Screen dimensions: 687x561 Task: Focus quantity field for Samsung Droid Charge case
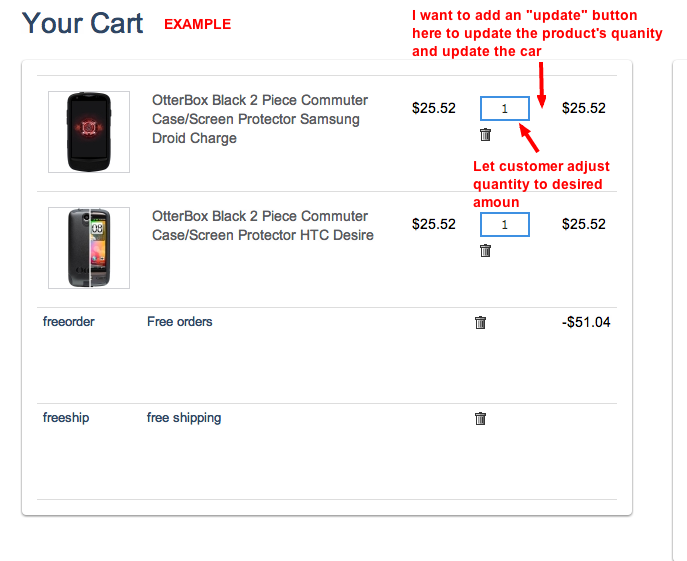click(x=504, y=109)
